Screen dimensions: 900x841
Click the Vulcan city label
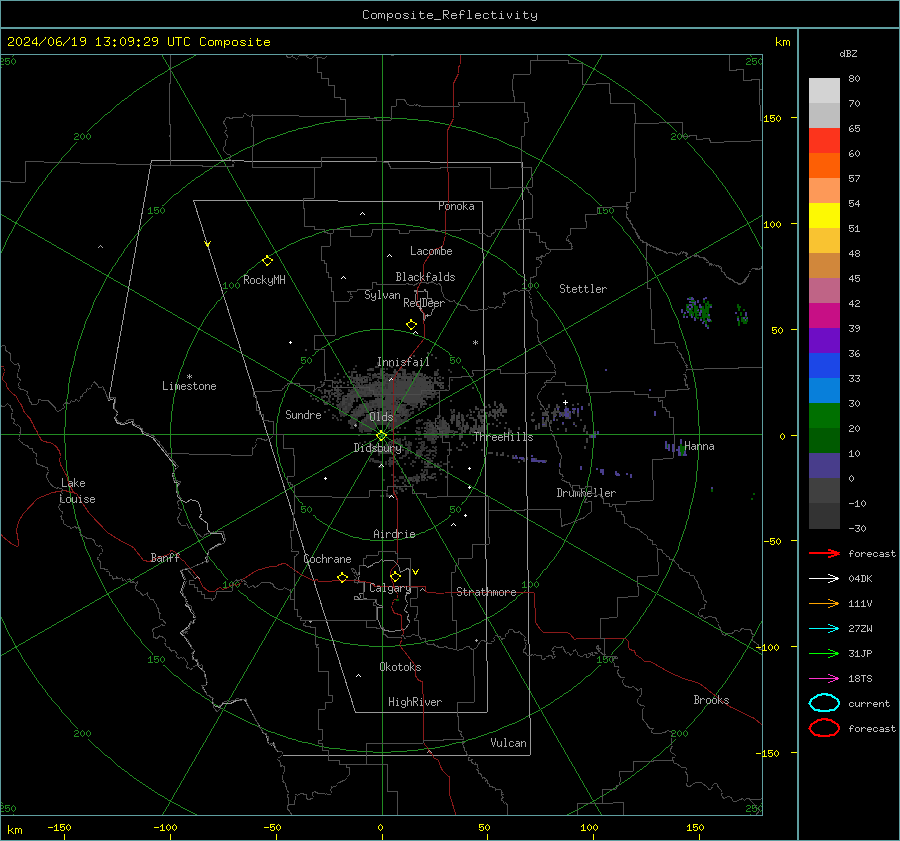coord(509,743)
